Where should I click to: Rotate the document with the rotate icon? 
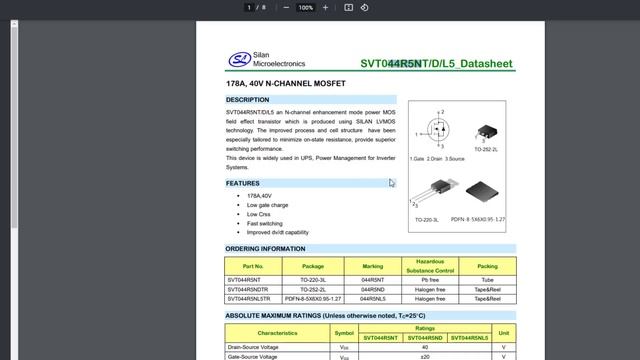tap(364, 7)
